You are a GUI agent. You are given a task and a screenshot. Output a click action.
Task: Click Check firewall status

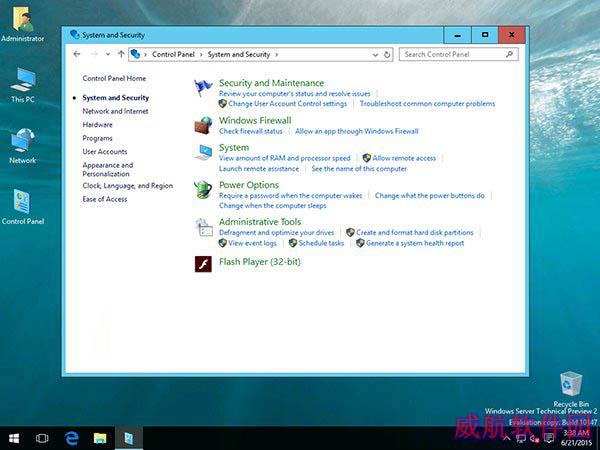tap(251, 131)
